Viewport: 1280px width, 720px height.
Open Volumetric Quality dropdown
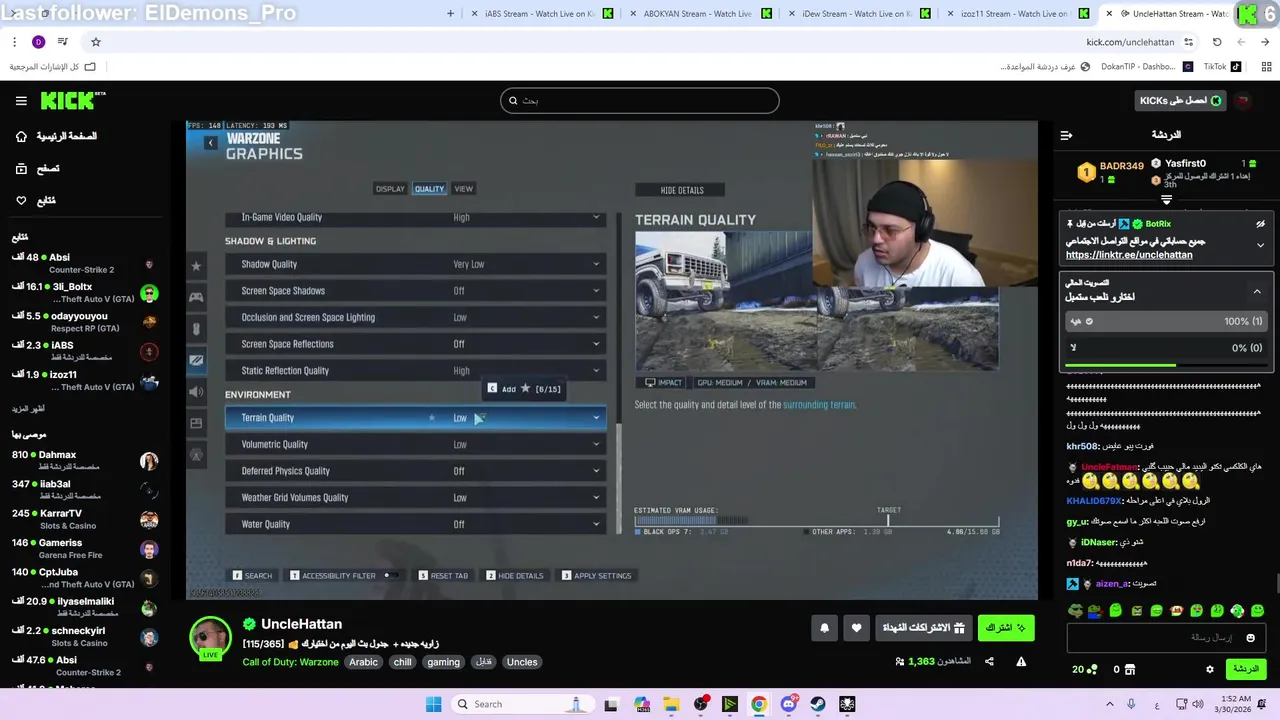416,444
